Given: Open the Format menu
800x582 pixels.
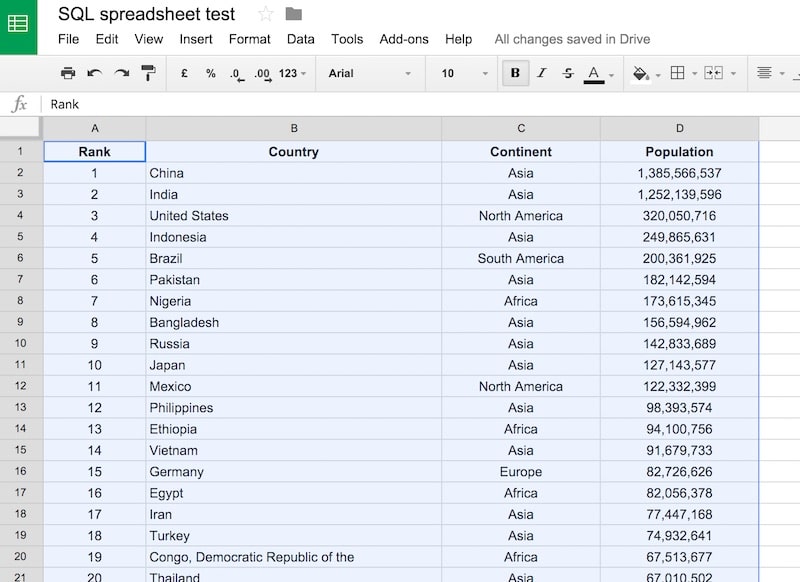Looking at the screenshot, I should [x=249, y=39].
